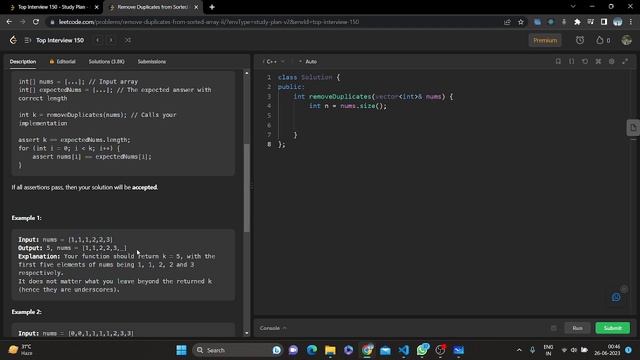Click the floating feedback chat icon

pyautogui.click(x=616, y=297)
